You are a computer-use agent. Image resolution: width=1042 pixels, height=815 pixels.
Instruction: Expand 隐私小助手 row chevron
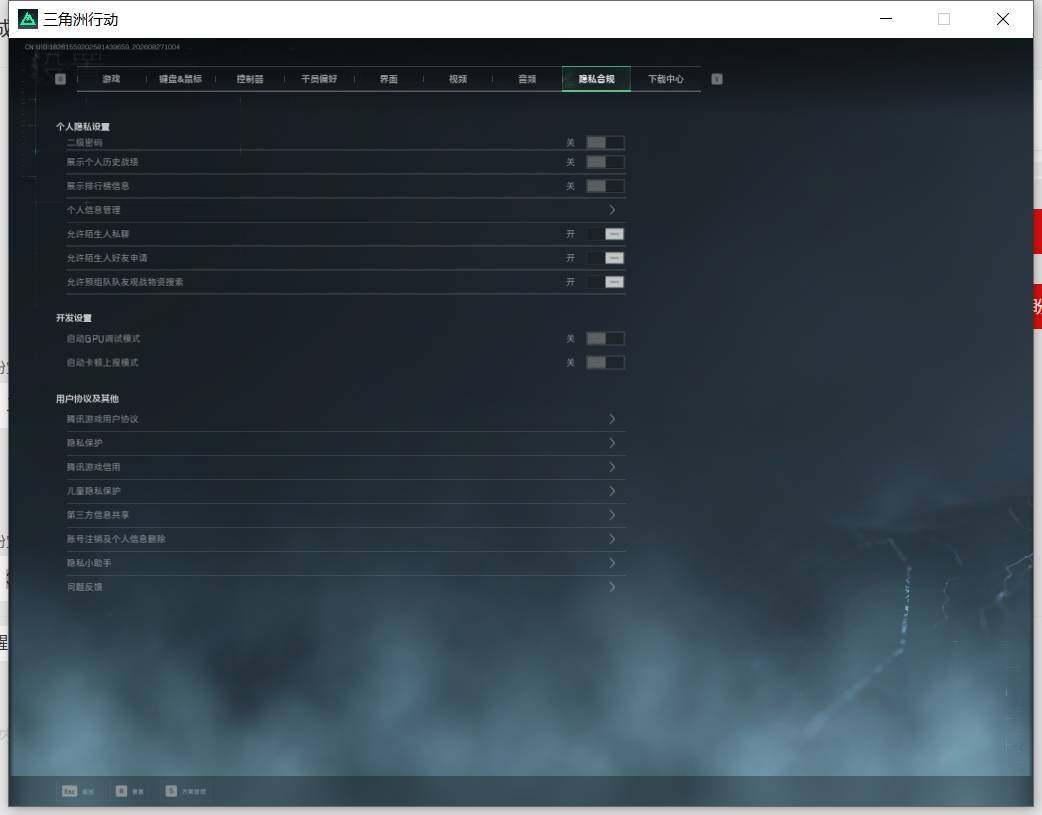point(612,562)
